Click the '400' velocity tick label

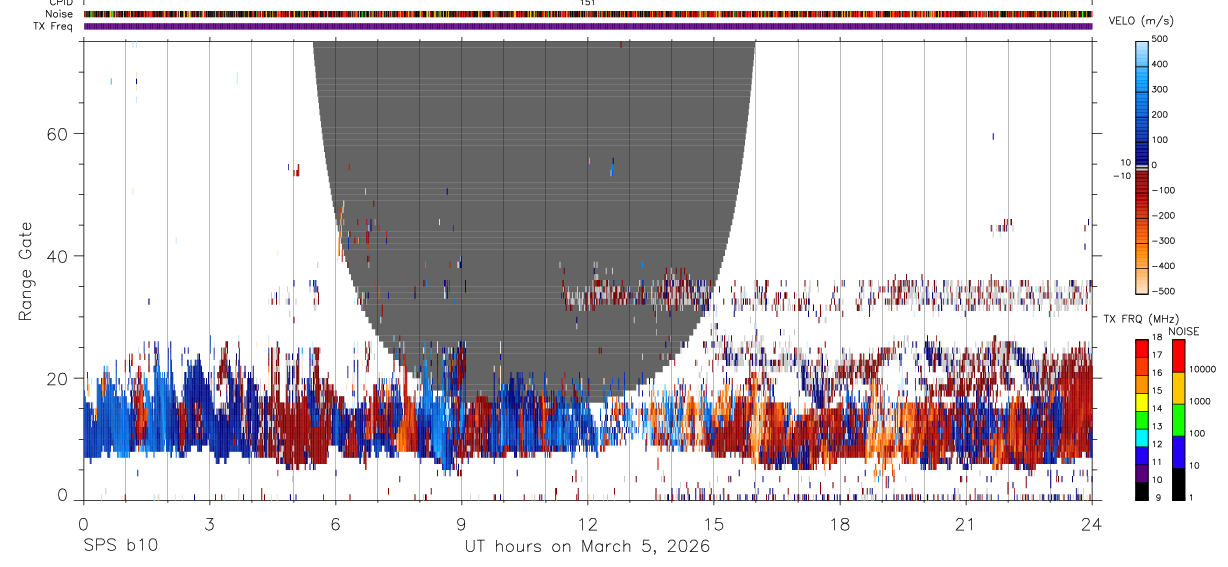[x=1160, y=64]
